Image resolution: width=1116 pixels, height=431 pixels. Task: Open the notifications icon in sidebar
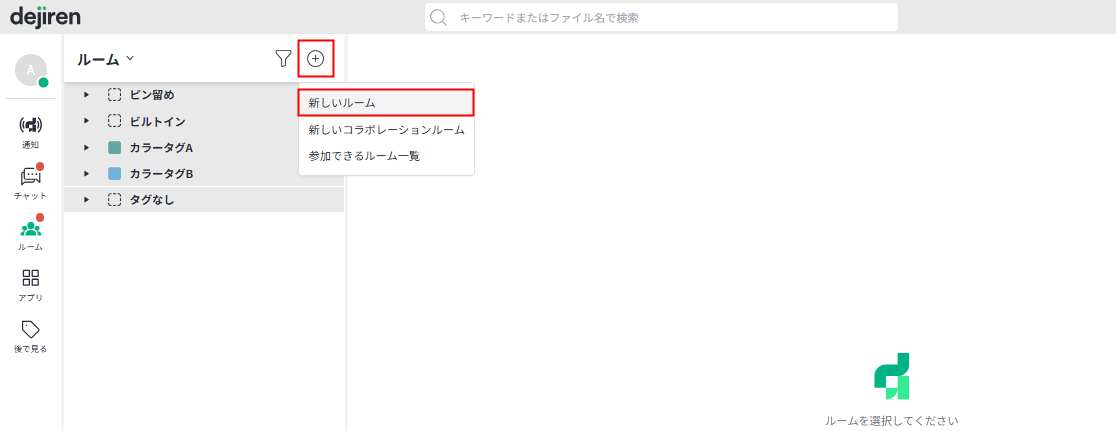pos(30,125)
